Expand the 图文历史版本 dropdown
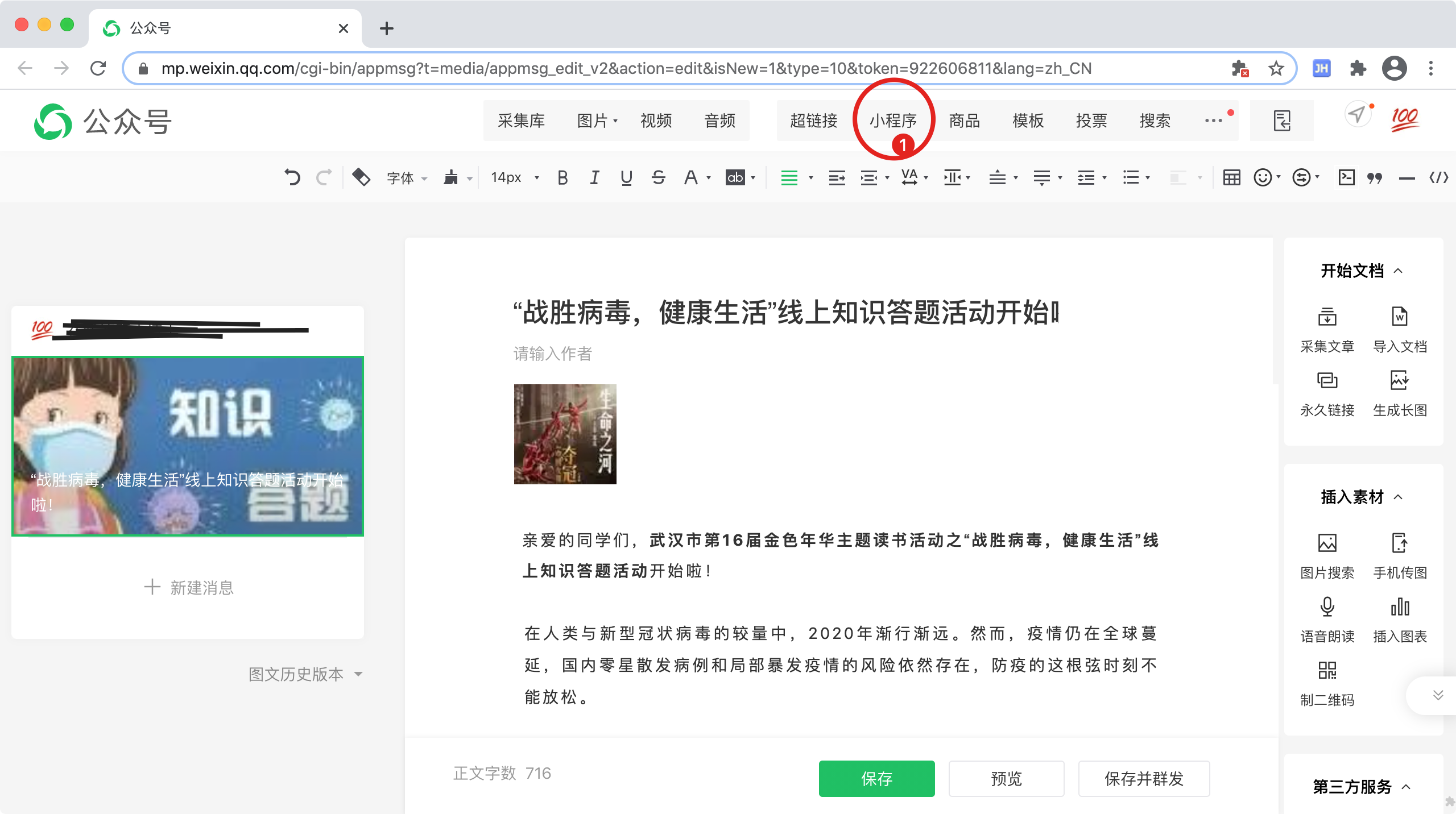The height and width of the screenshot is (814, 1456). click(x=305, y=674)
